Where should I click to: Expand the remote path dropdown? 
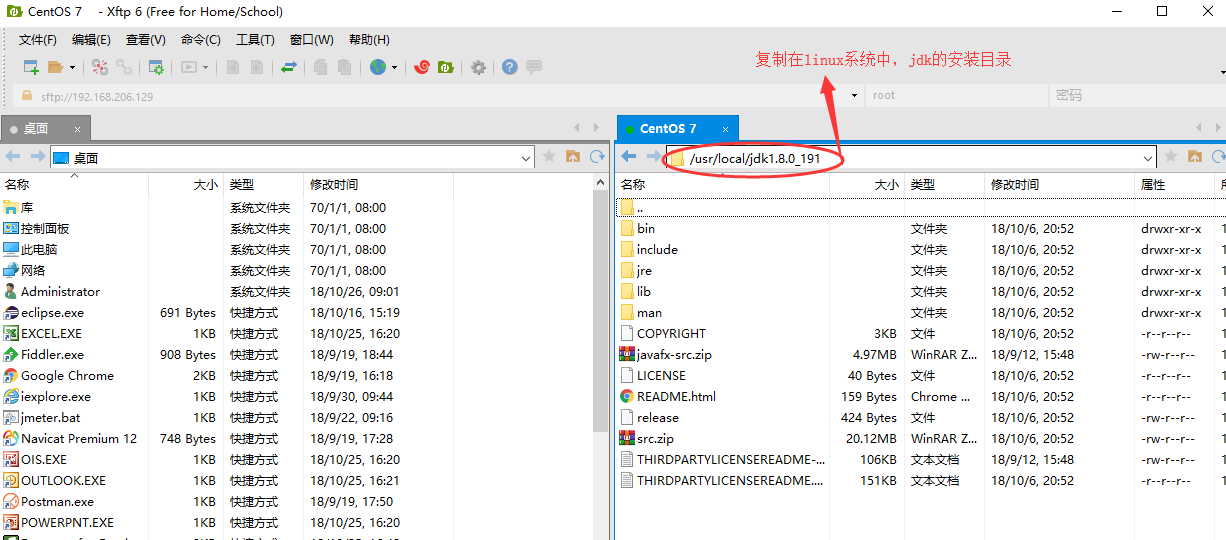(1148, 158)
